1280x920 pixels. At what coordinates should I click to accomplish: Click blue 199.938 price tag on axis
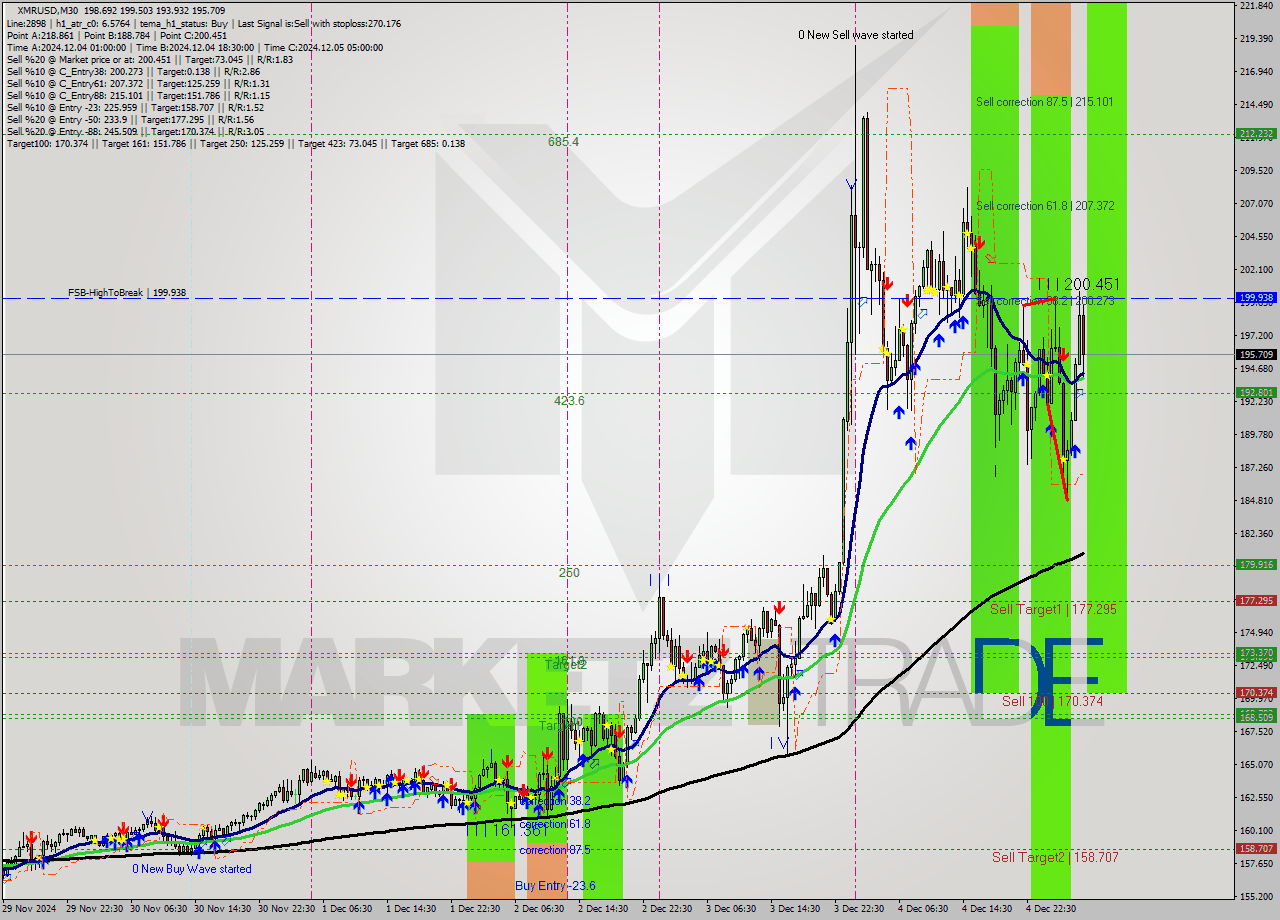[1256, 298]
